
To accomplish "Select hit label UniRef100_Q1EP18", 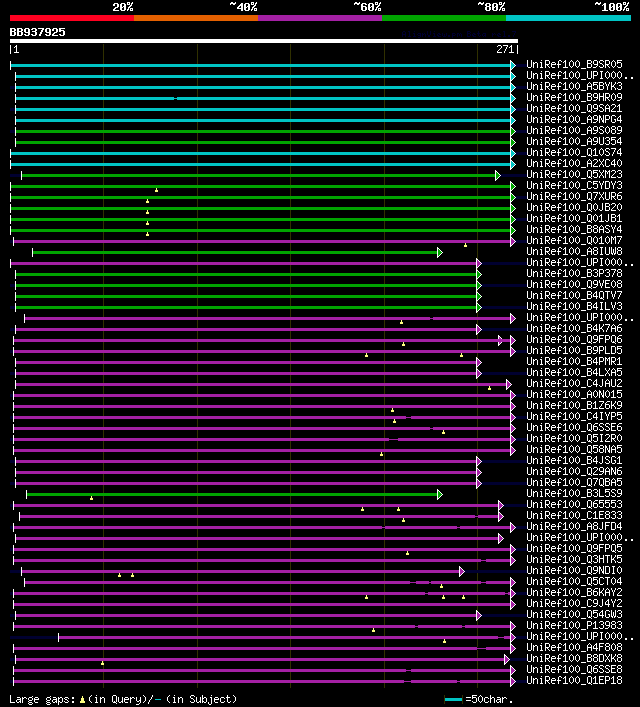I will click(574, 680).
